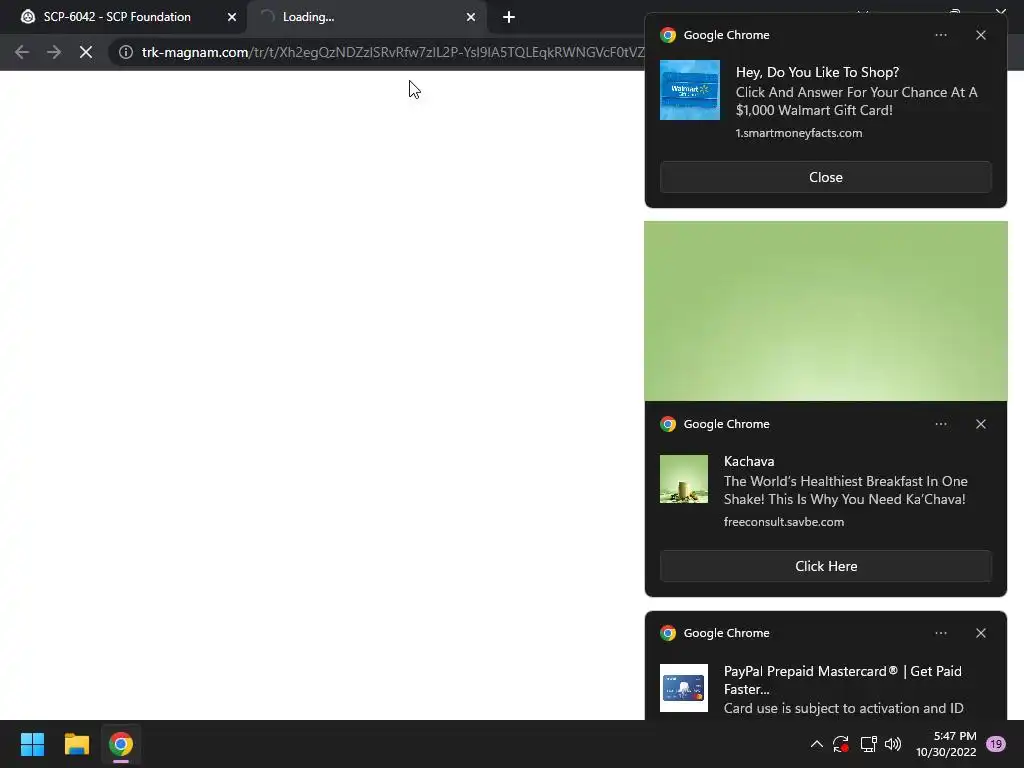Click the Close button in Walmart notification

[825, 178]
